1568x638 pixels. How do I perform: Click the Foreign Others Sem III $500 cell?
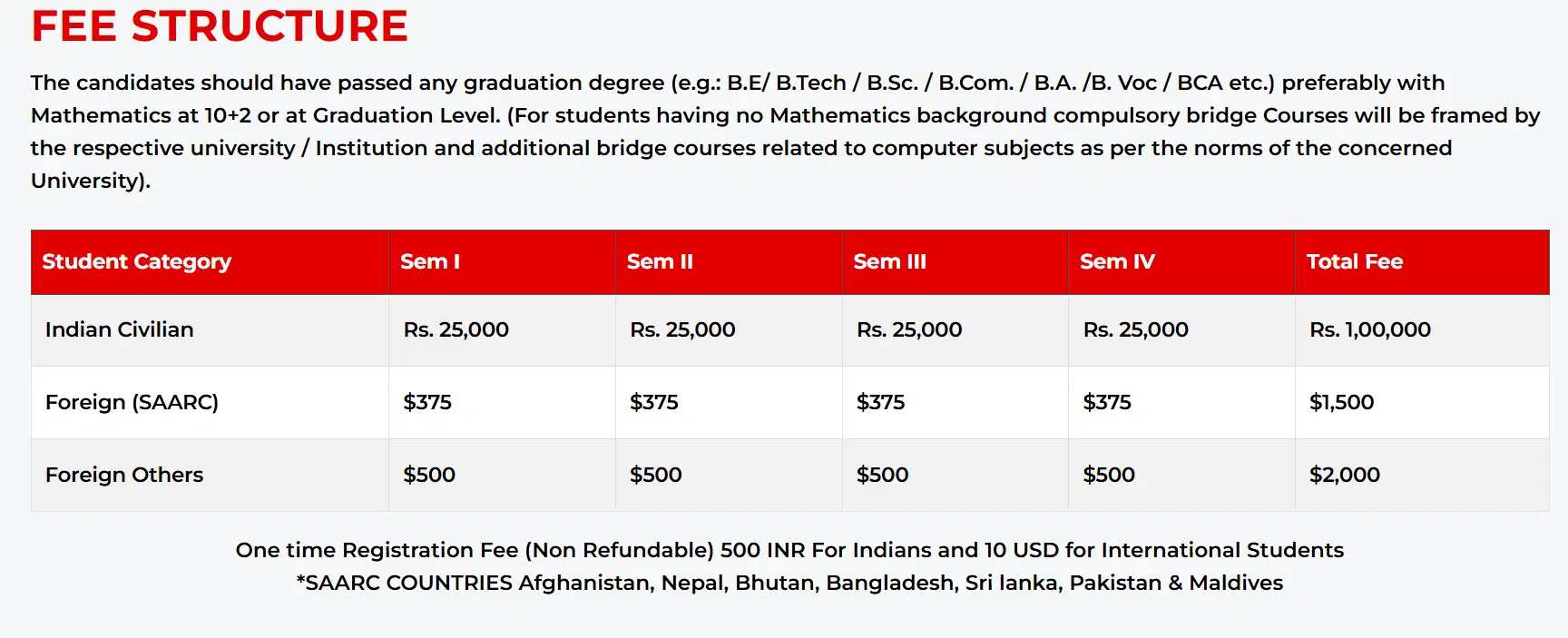(882, 475)
